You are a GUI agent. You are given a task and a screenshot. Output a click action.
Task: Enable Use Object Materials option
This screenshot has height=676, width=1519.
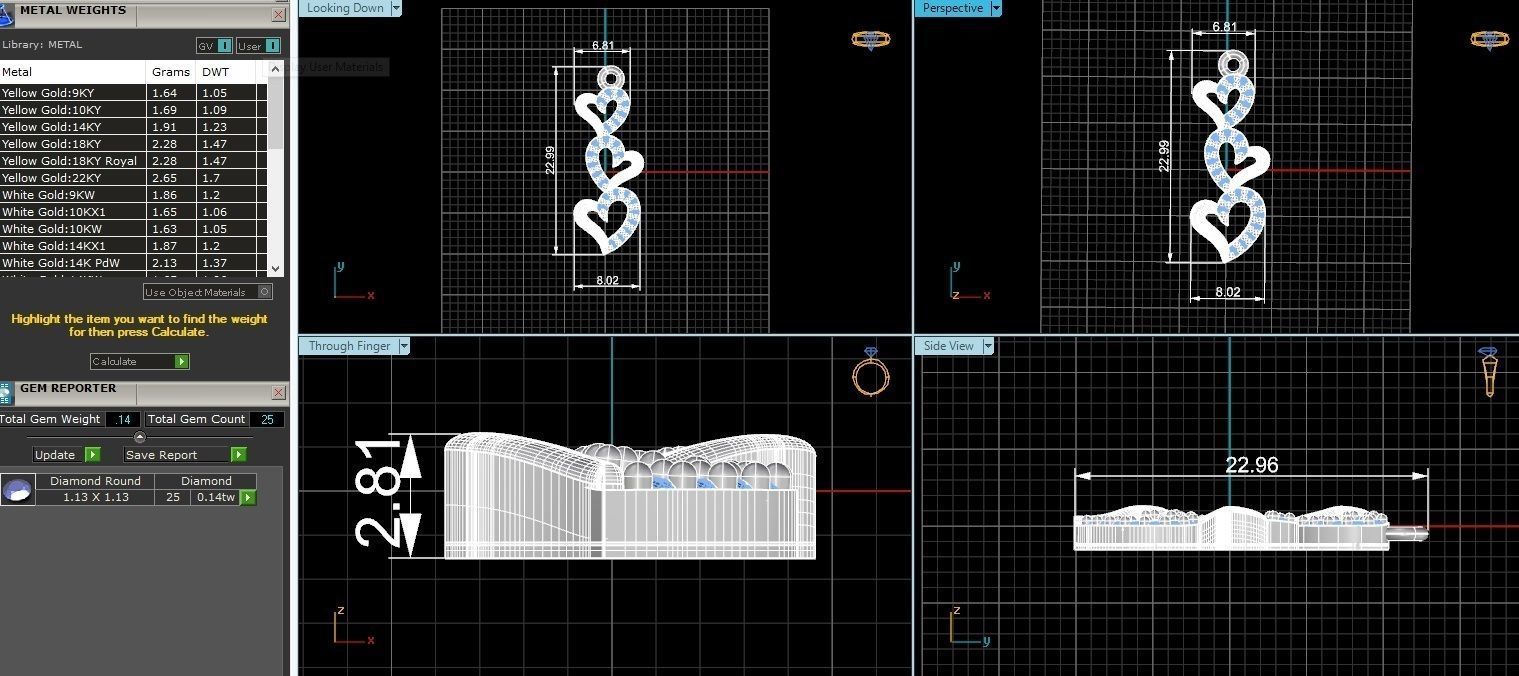click(208, 292)
